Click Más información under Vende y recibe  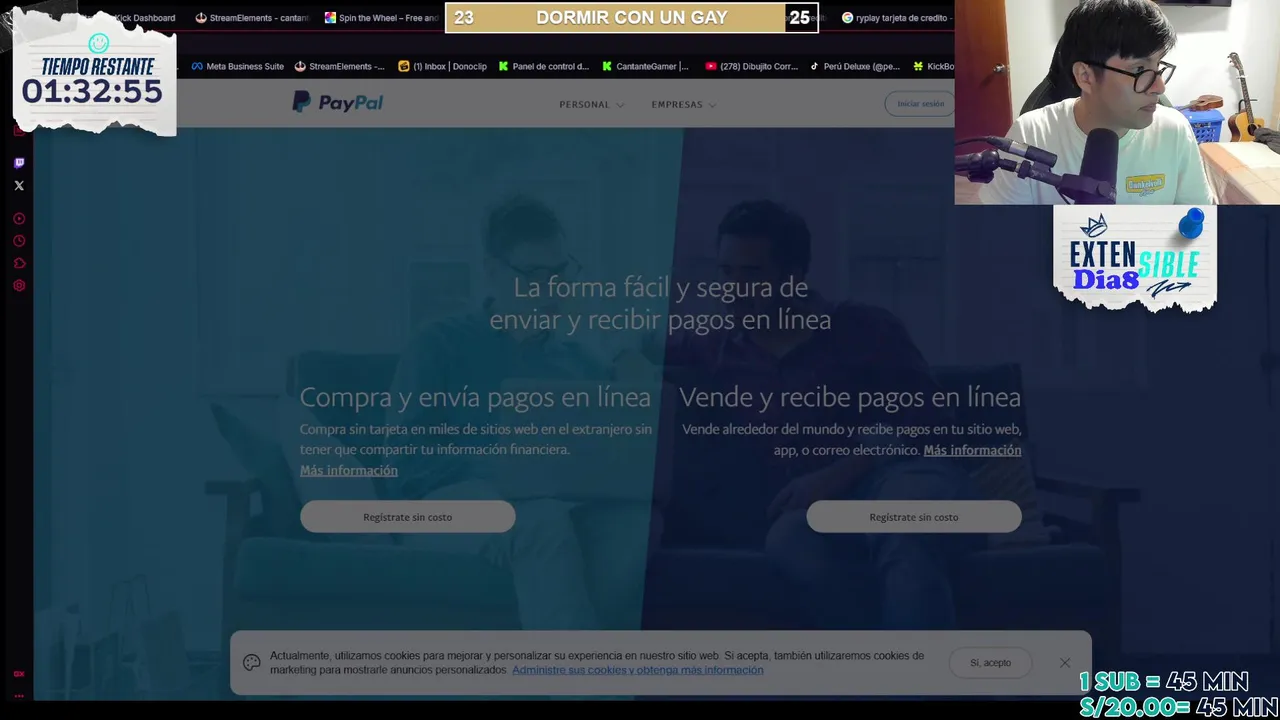pyautogui.click(x=972, y=450)
